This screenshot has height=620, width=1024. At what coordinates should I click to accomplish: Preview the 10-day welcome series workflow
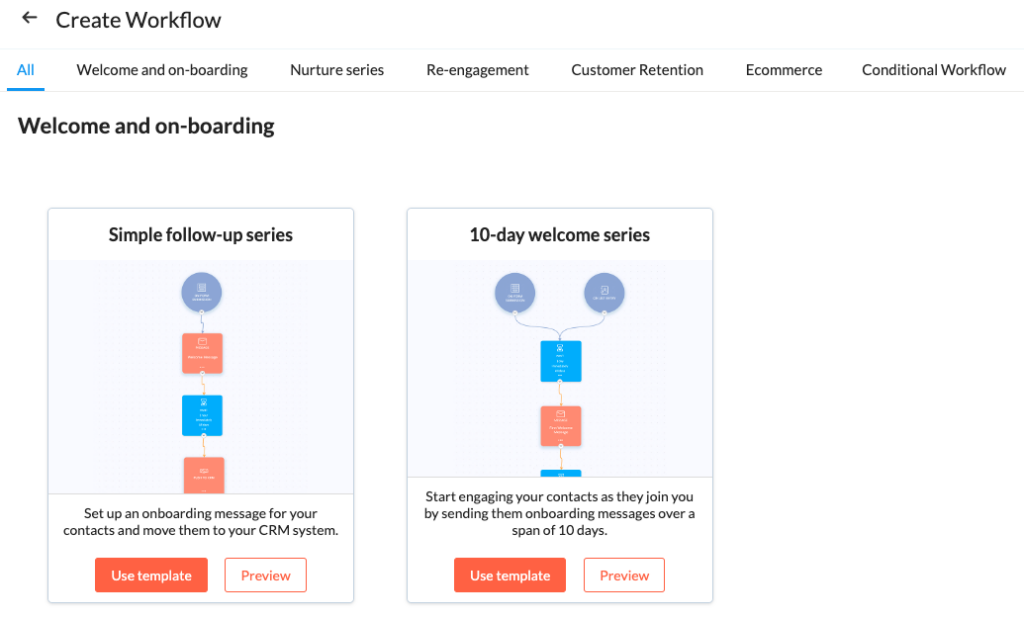click(x=624, y=575)
